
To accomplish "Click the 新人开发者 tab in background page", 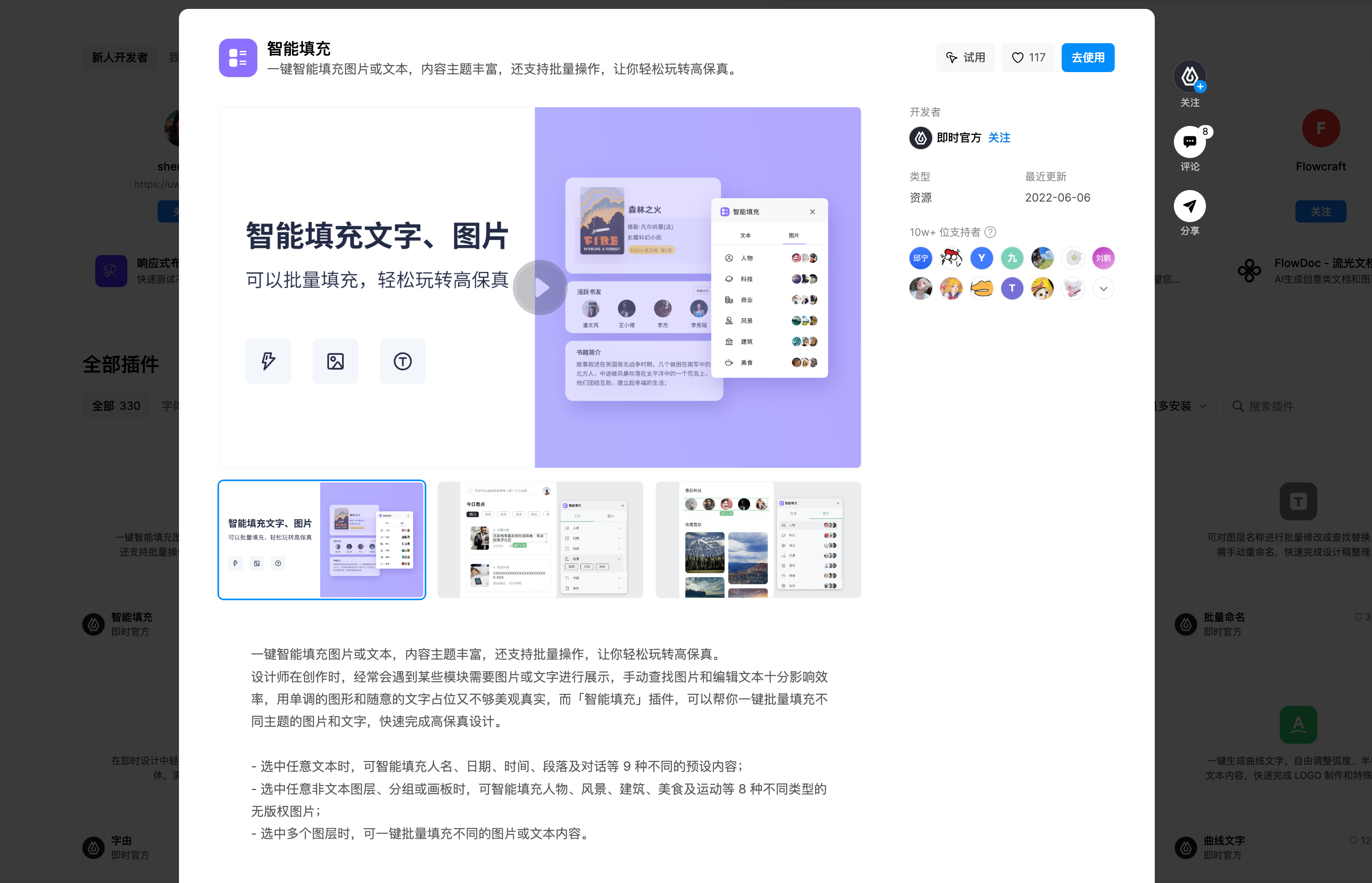I will pos(120,57).
